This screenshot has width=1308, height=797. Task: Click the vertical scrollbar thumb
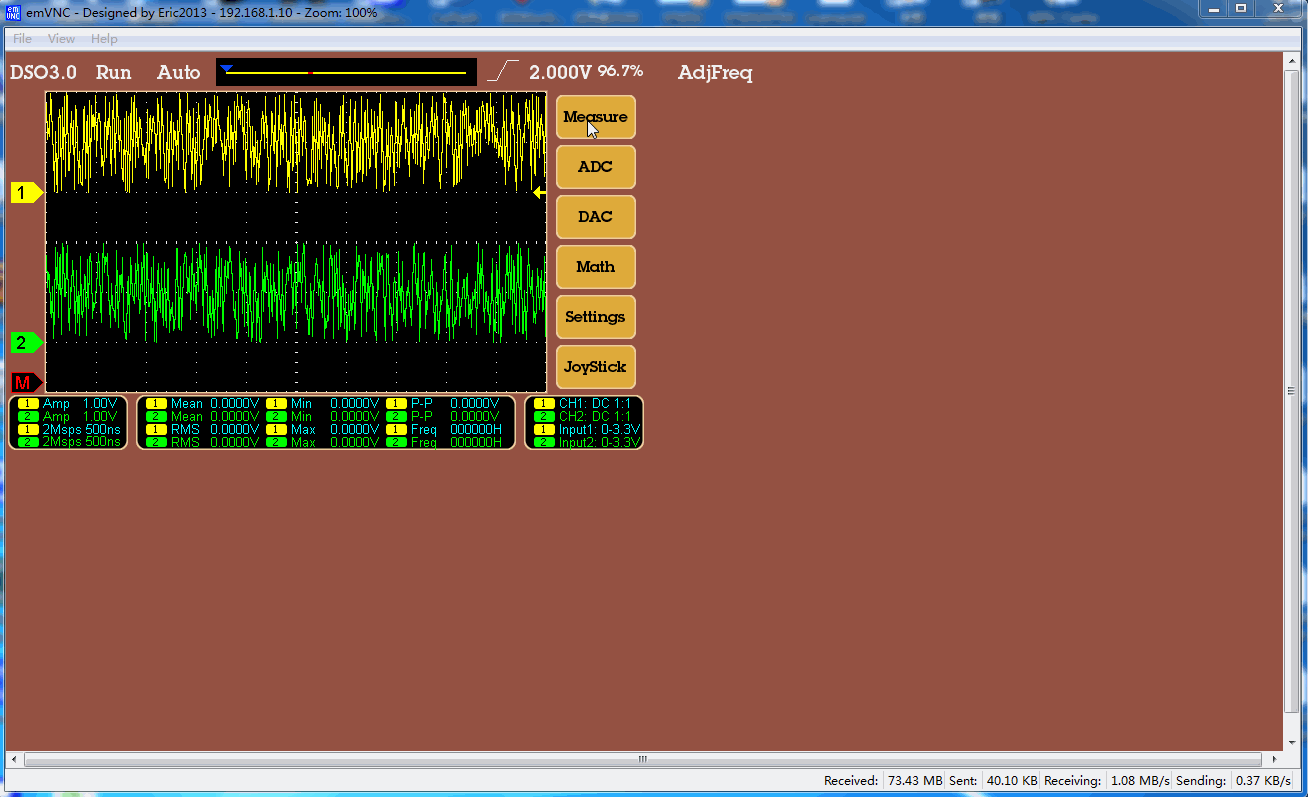pos(1291,390)
